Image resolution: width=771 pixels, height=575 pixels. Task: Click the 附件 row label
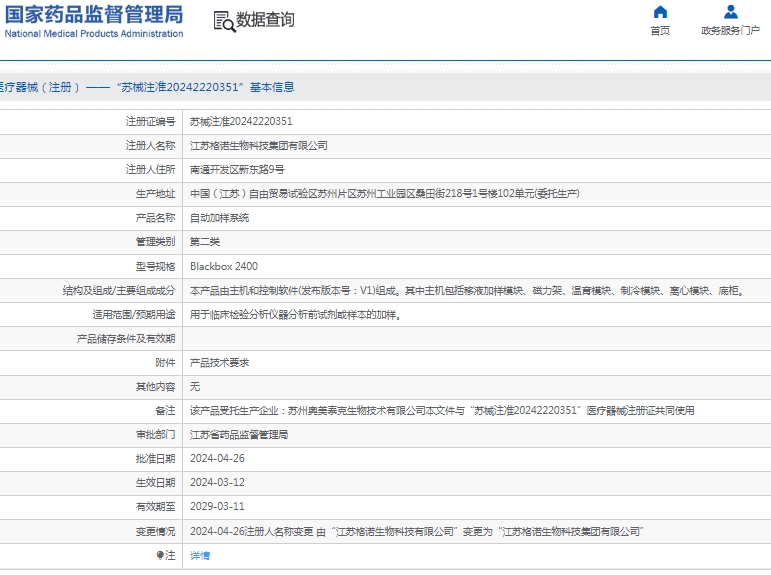[x=165, y=363]
